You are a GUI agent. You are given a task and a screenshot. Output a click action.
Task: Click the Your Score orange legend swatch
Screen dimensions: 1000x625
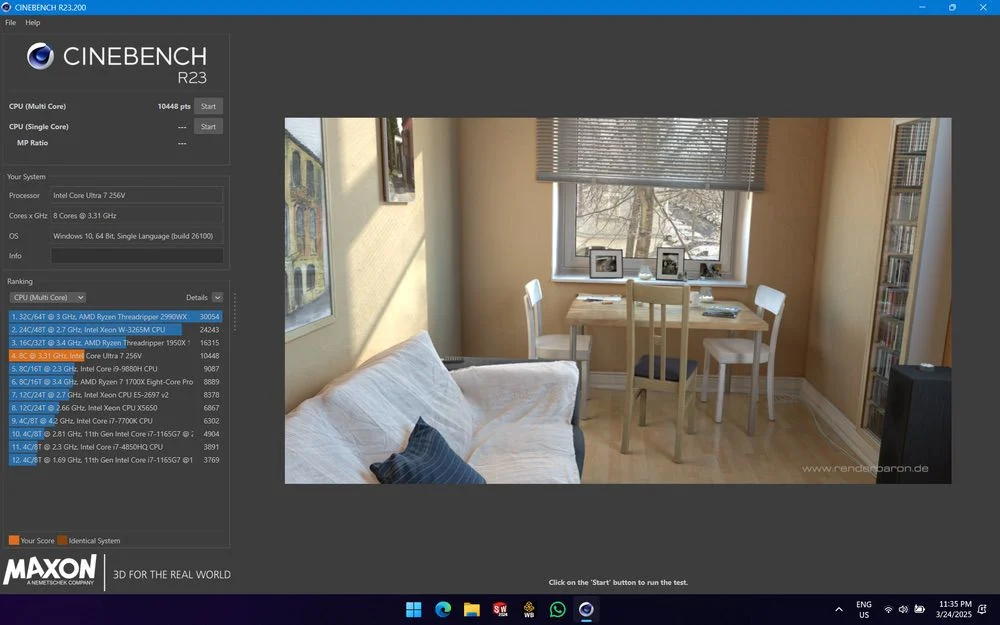pos(13,540)
